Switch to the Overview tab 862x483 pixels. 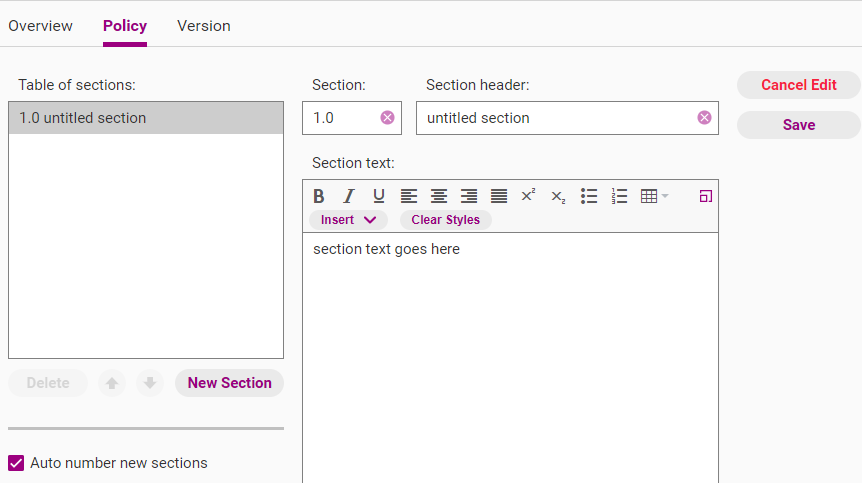pyautogui.click(x=40, y=26)
